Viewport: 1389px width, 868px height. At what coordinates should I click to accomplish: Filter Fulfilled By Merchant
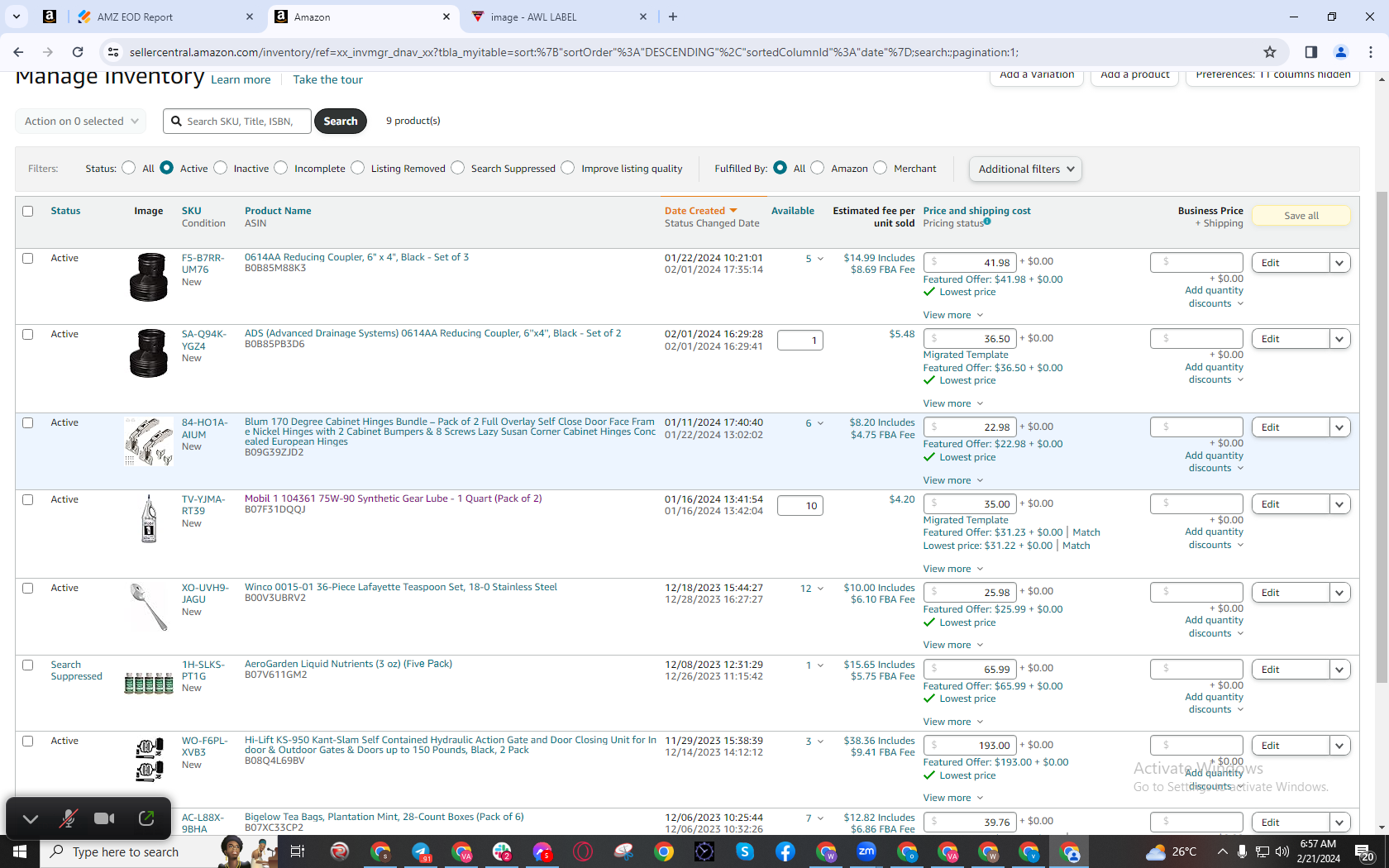[881, 168]
